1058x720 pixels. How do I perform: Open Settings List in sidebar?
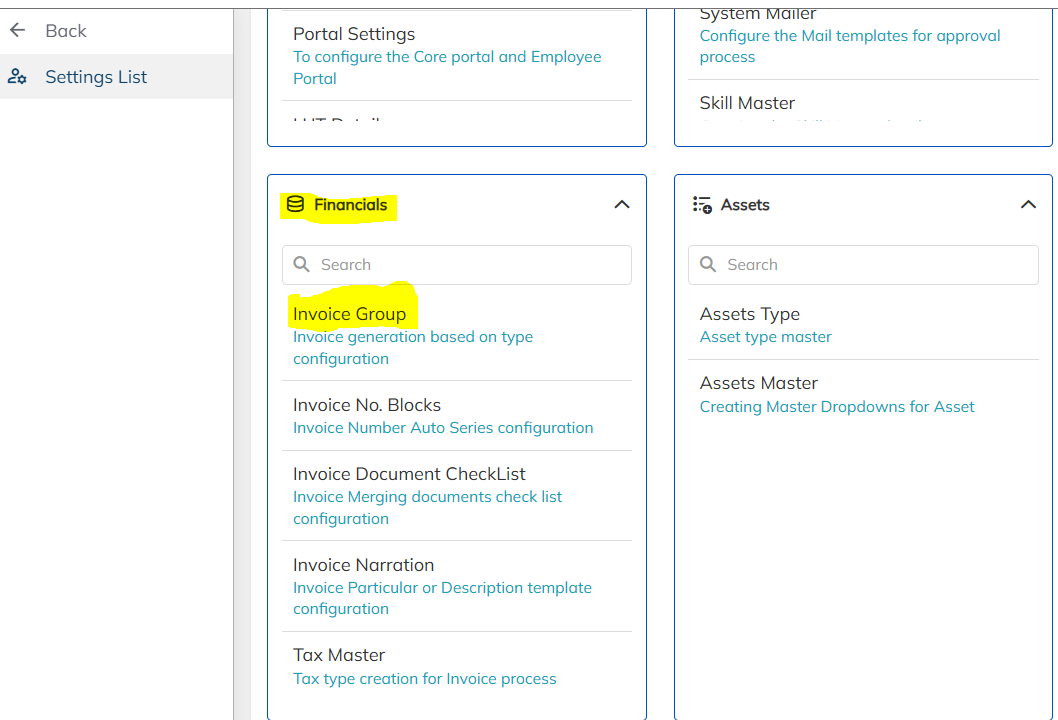[96, 77]
